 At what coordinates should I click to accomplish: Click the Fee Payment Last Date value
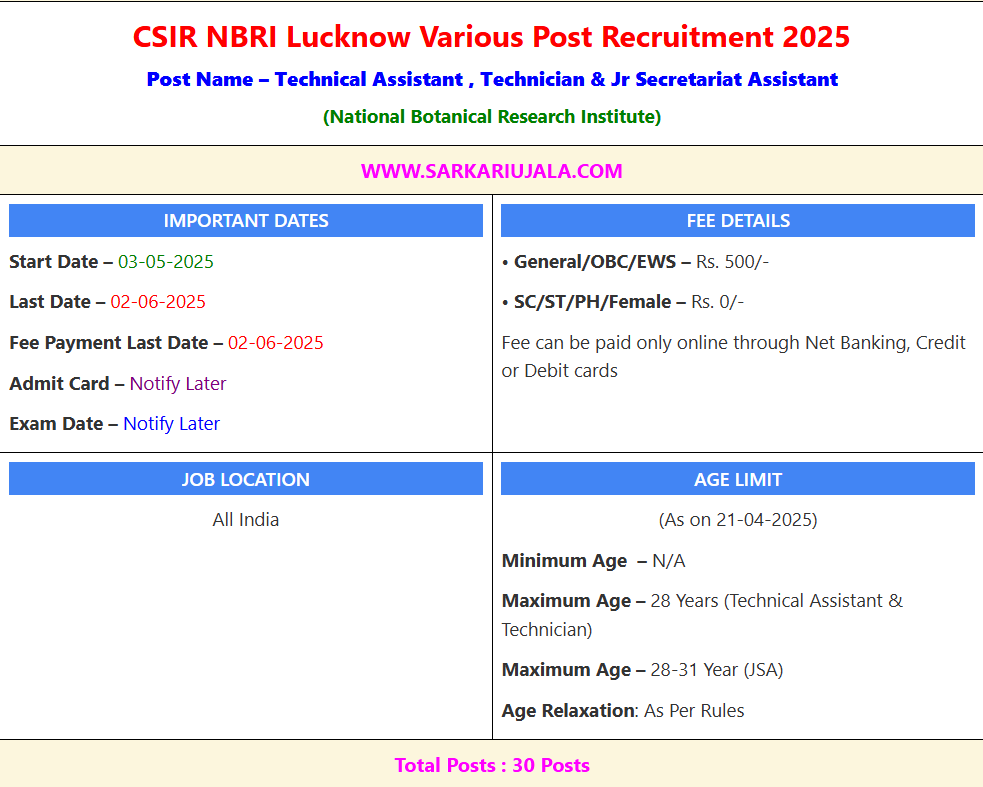(x=276, y=343)
